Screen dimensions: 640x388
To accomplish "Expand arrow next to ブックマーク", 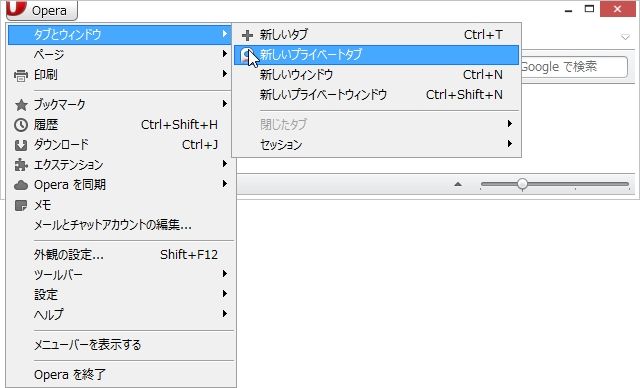I will tap(224, 104).
